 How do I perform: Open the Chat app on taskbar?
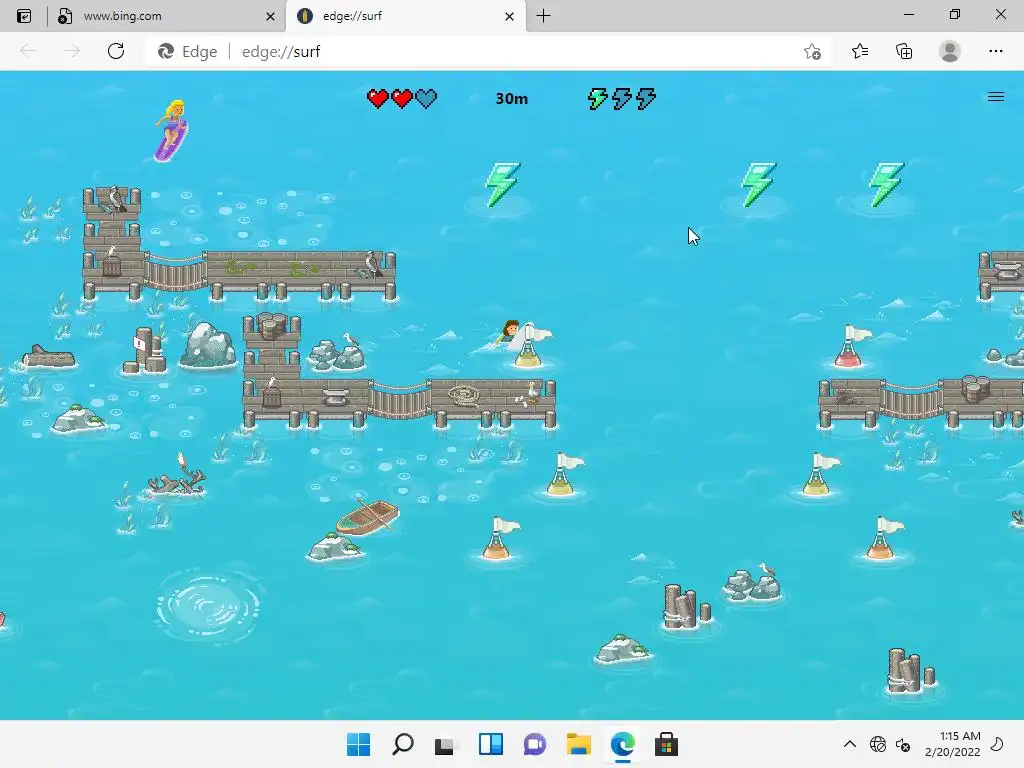coord(534,744)
